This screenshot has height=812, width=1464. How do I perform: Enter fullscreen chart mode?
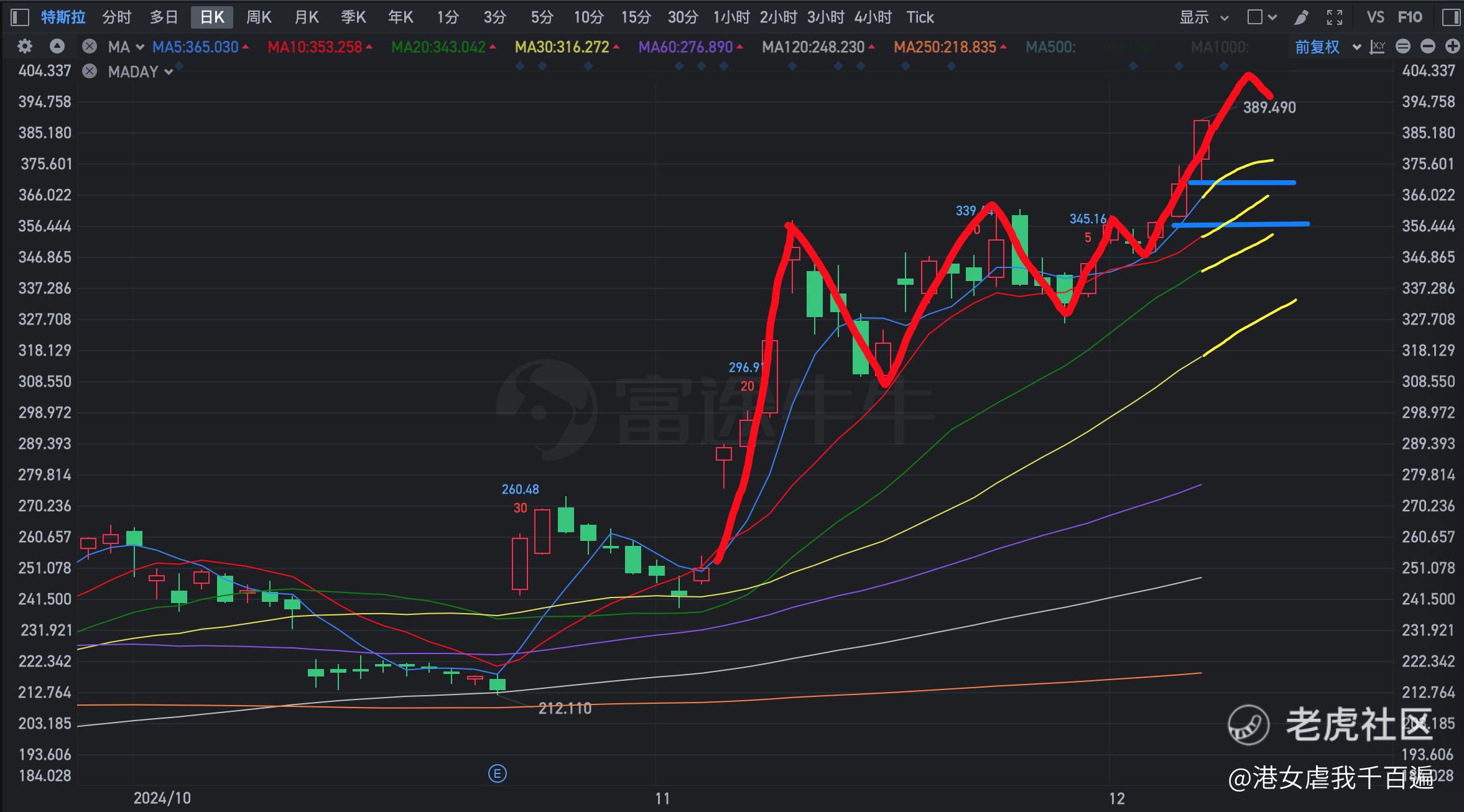pyautogui.click(x=1335, y=17)
